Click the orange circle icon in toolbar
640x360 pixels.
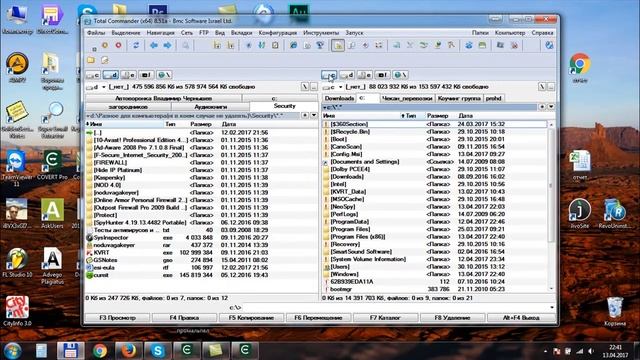point(105,45)
